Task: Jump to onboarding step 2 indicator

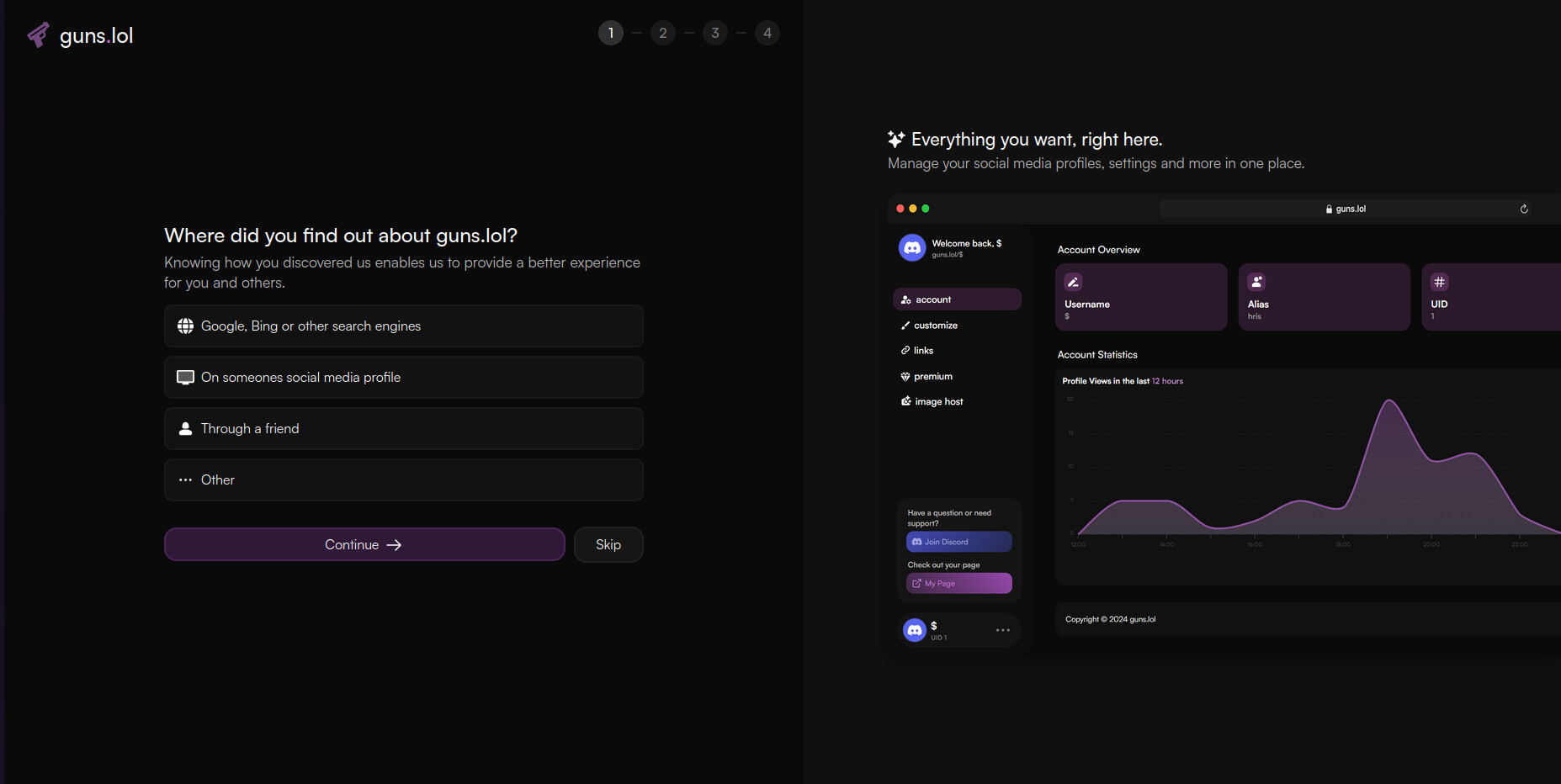Action: (663, 33)
